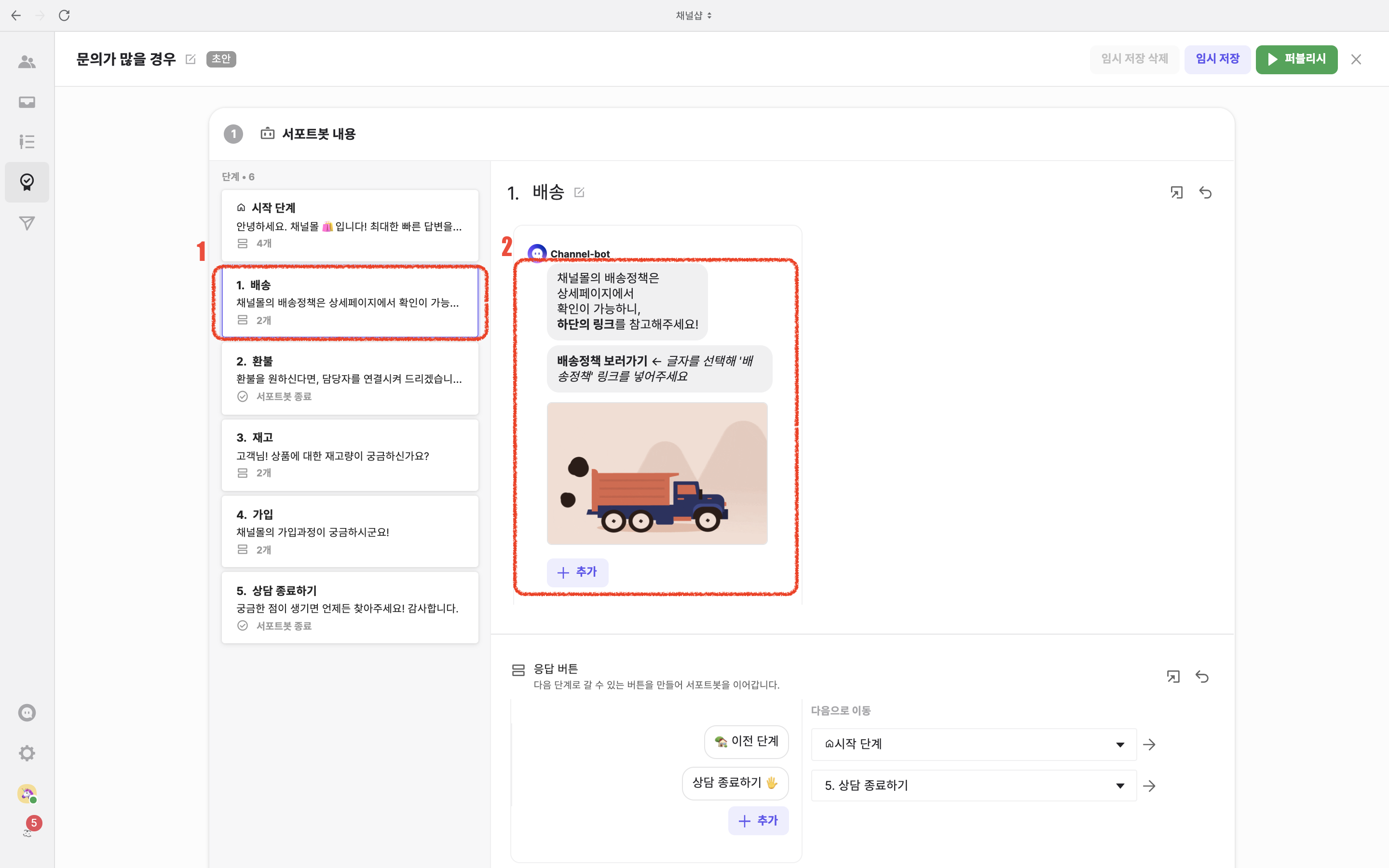Select the '4. 가입' step
The image size is (1389, 868).
[x=350, y=531]
